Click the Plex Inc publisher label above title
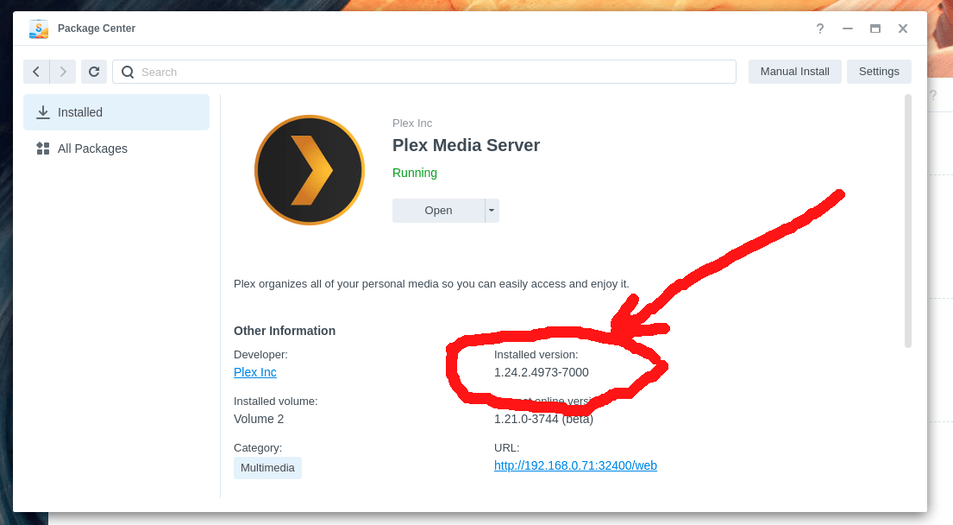 point(412,123)
